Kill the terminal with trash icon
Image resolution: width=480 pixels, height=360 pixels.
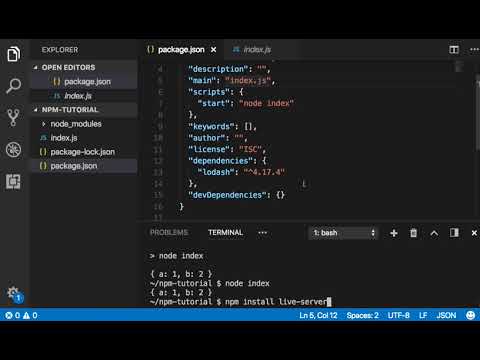[x=413, y=233]
